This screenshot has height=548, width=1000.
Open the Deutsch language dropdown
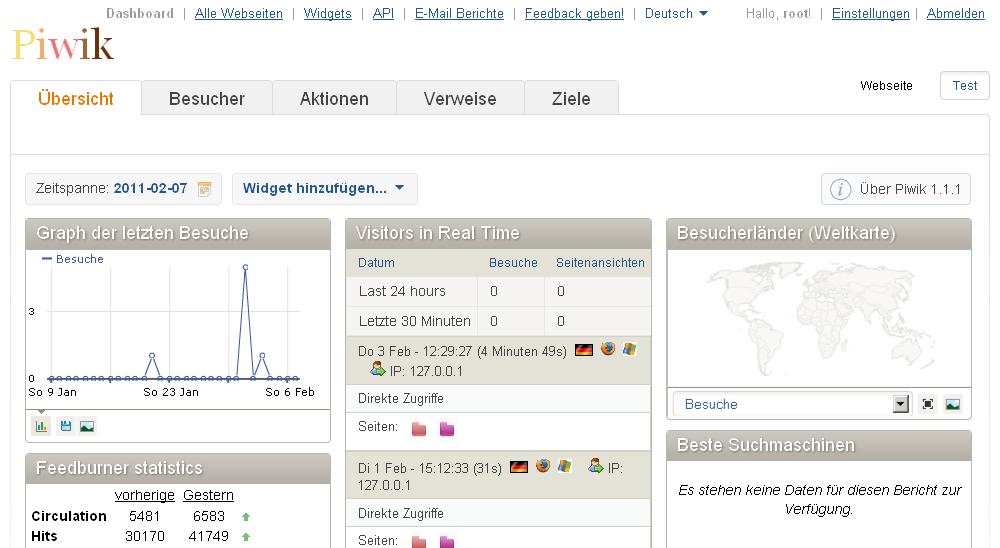click(676, 13)
